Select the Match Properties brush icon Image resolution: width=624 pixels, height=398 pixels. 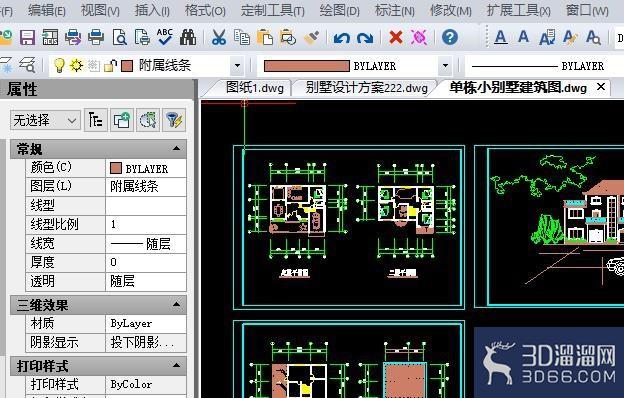(x=312, y=38)
